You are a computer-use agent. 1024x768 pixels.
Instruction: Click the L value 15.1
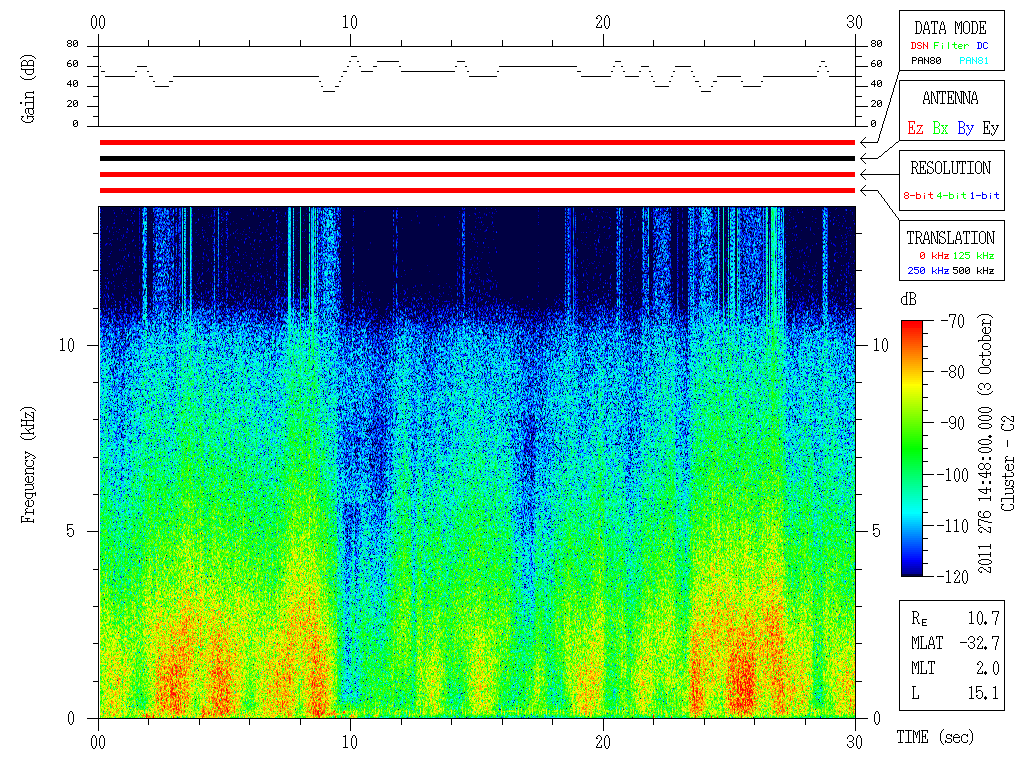[984, 693]
